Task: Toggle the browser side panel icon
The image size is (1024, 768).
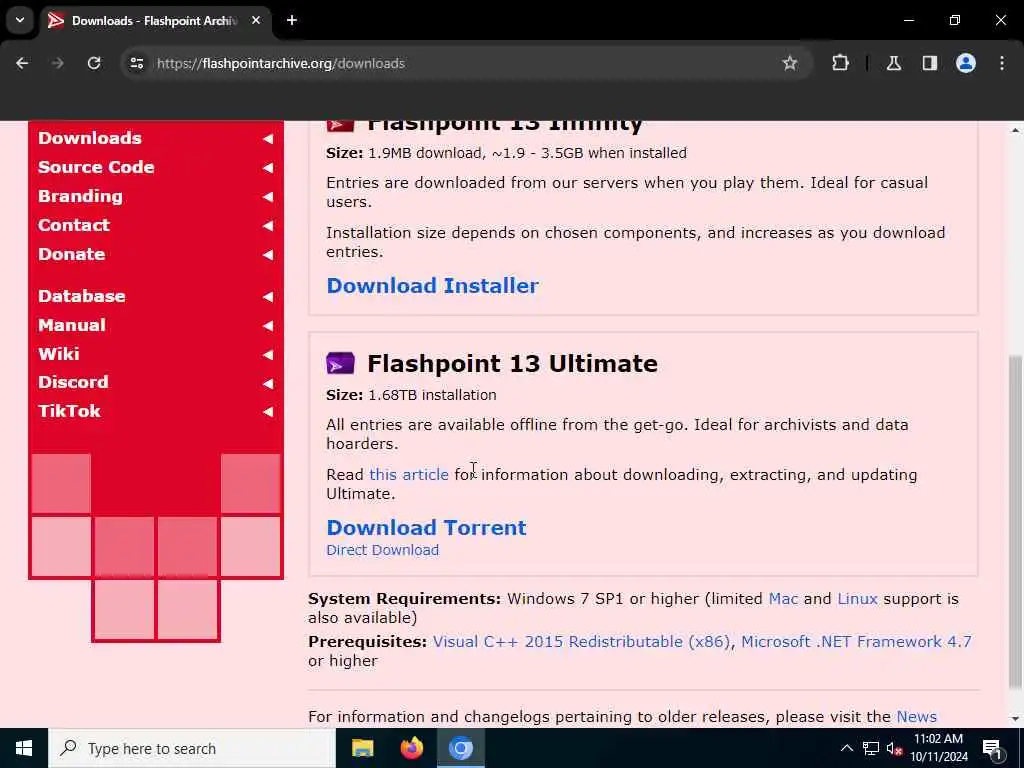Action: point(929,63)
